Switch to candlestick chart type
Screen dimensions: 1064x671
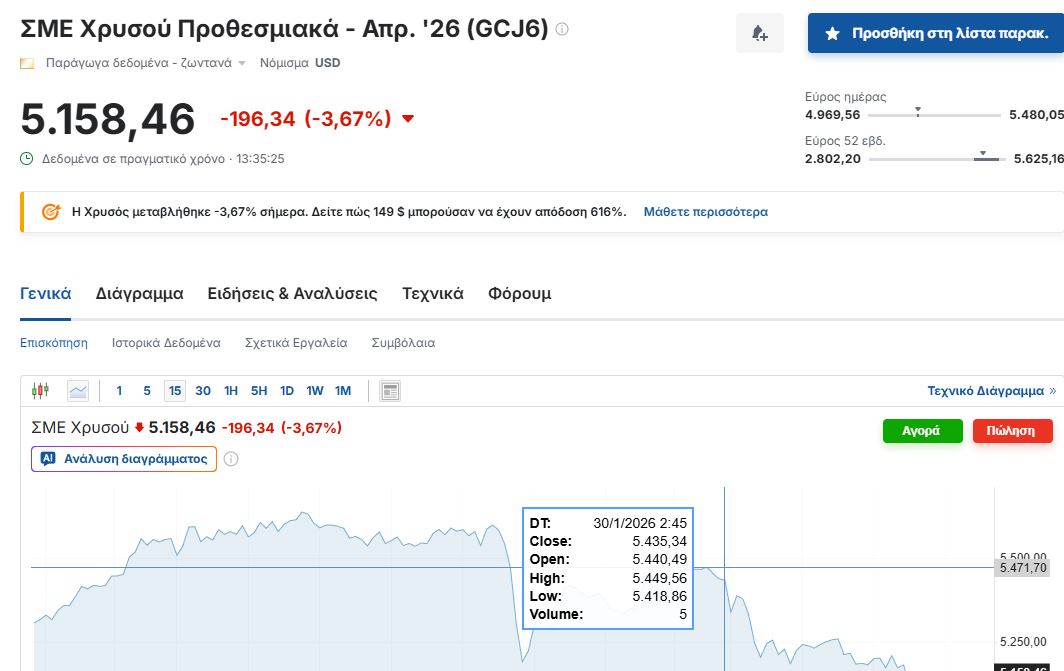coord(40,391)
